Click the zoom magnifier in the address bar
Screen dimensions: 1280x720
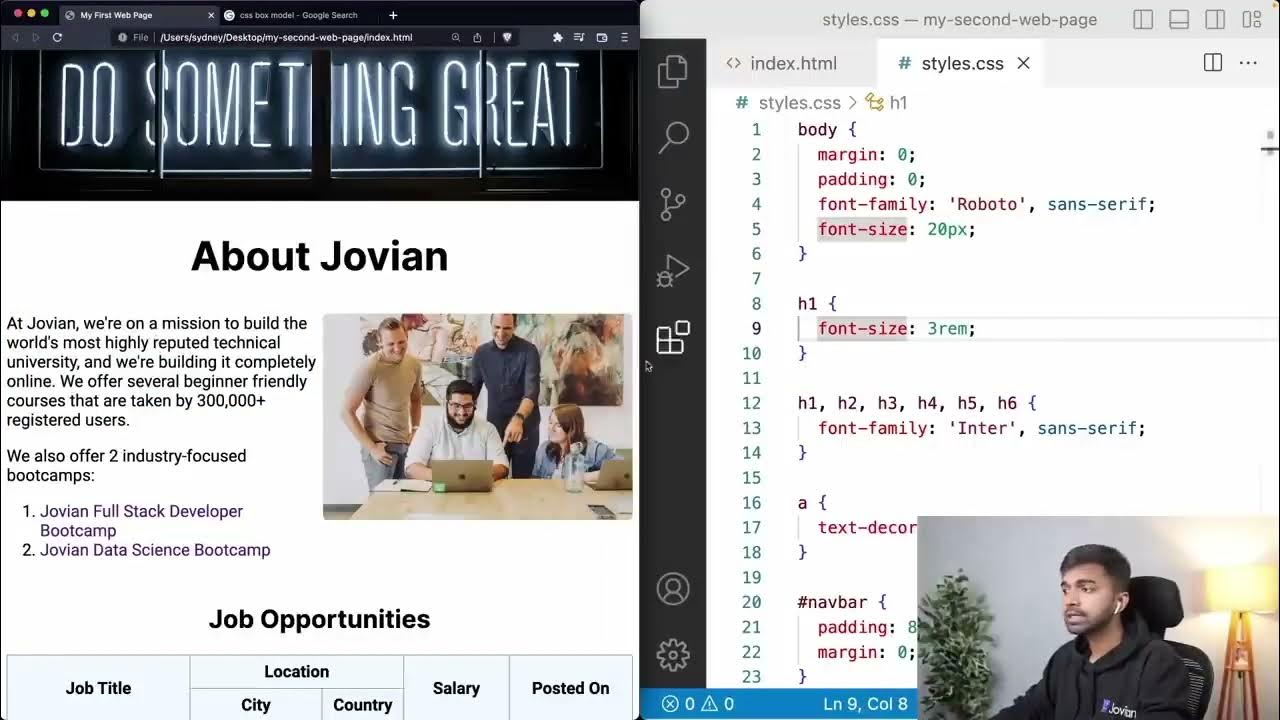tap(456, 37)
